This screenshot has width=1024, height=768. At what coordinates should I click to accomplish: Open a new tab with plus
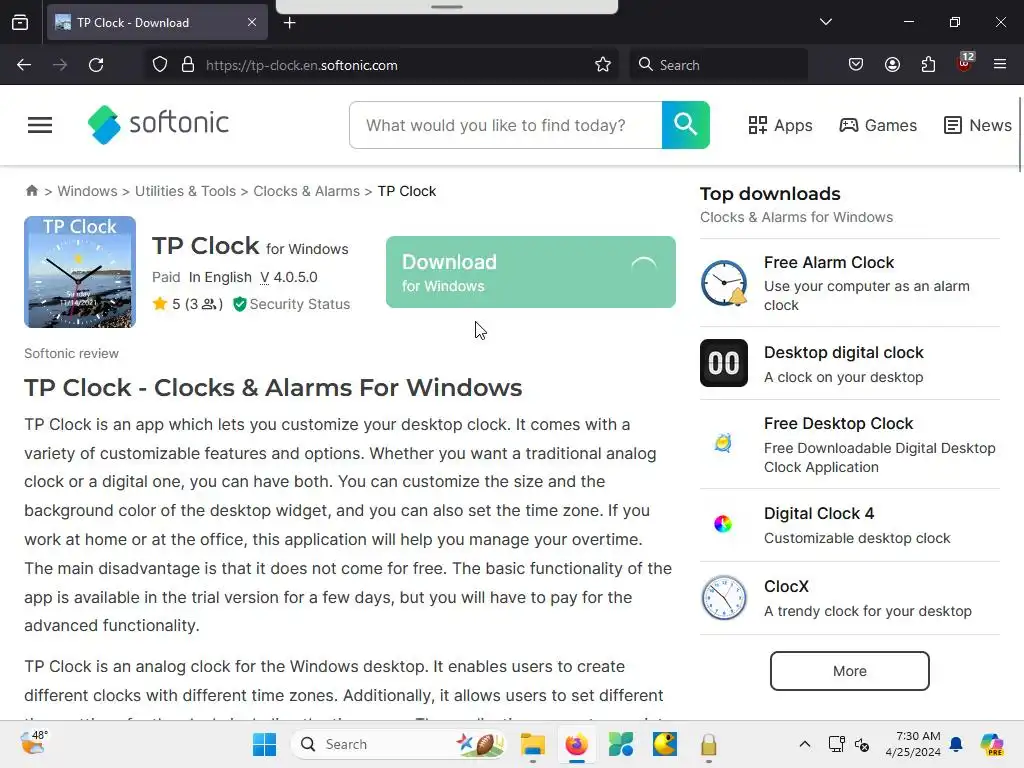tap(290, 23)
